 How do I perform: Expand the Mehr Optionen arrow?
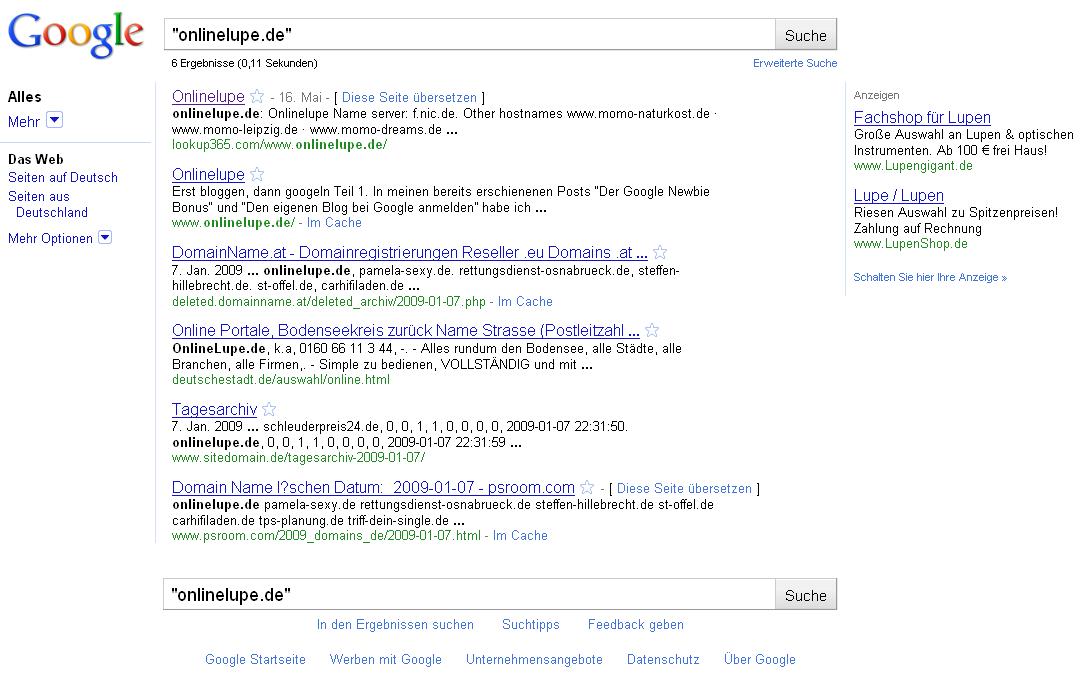click(104, 237)
